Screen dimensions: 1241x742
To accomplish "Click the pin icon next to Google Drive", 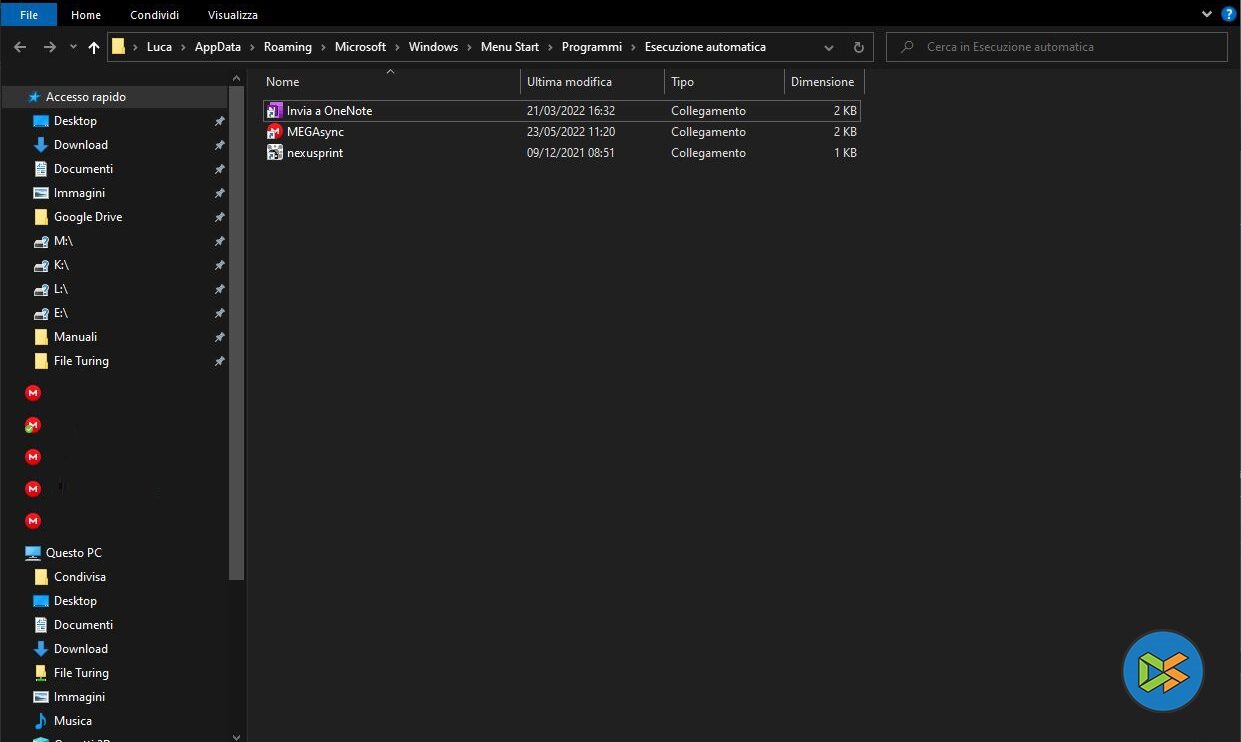I will click(x=220, y=217).
